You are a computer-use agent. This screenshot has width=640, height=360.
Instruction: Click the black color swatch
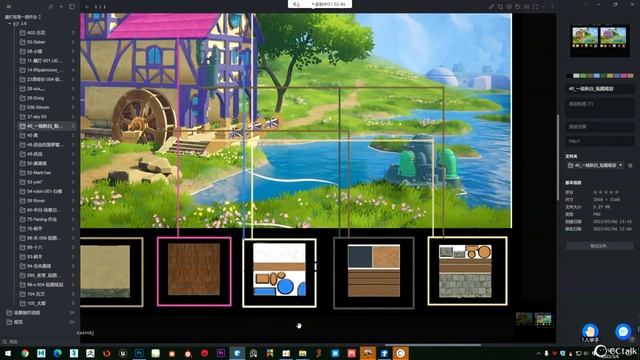(569, 76)
